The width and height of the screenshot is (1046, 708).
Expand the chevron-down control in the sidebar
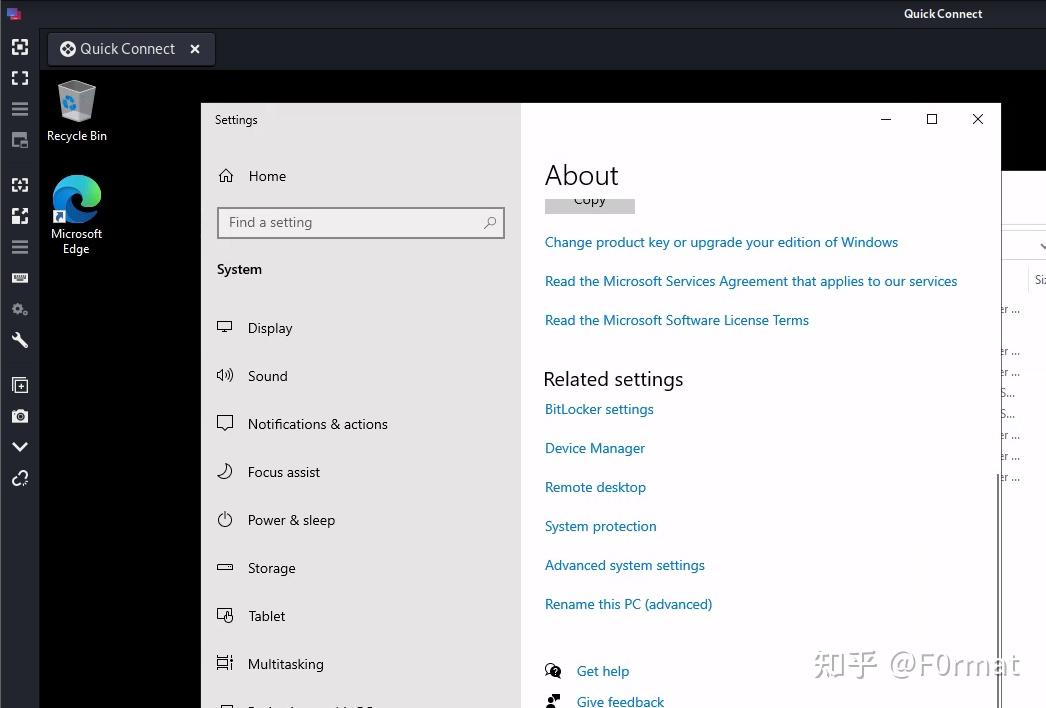20,446
